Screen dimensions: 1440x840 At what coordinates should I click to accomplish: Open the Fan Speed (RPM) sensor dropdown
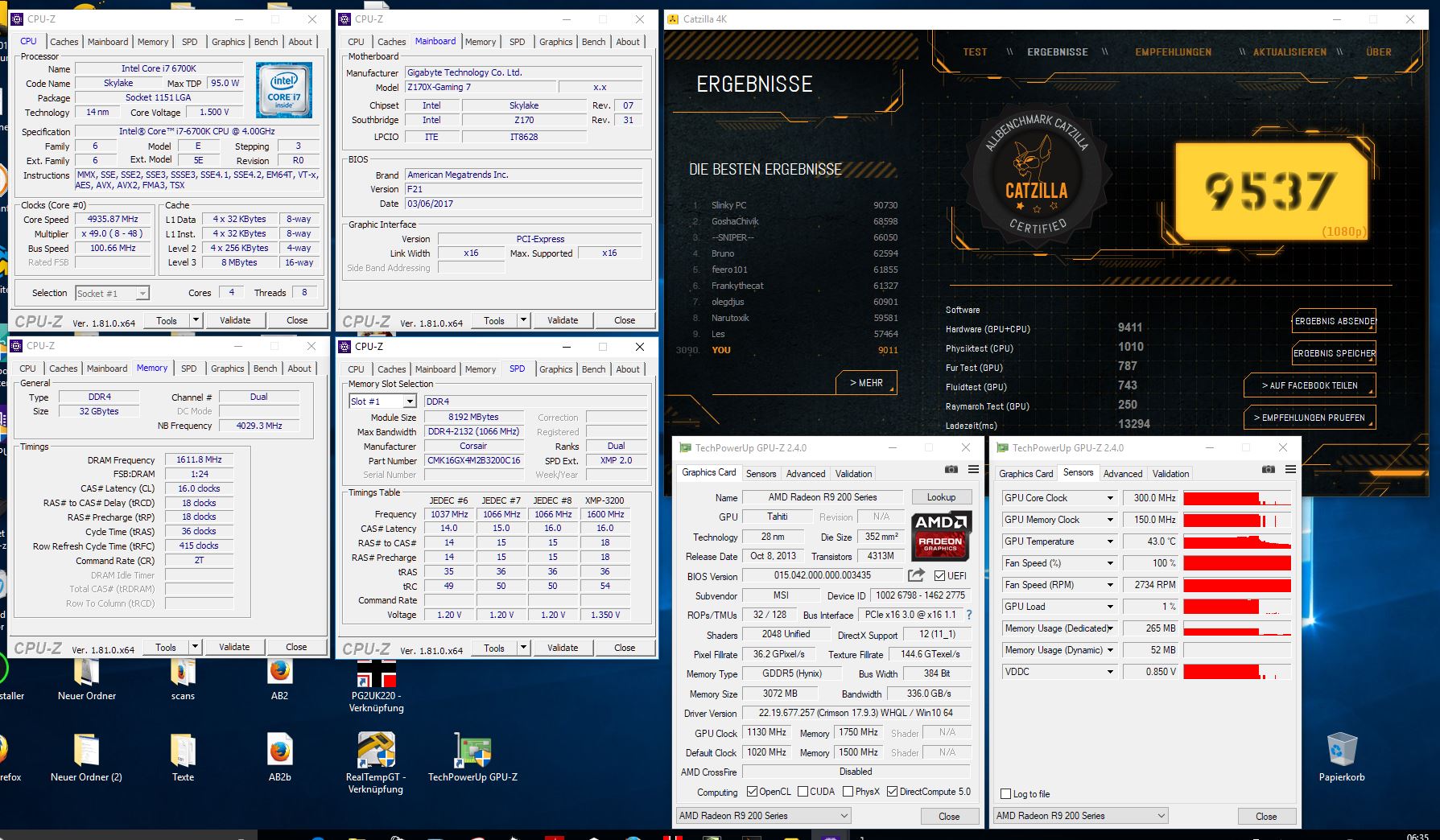point(1110,585)
